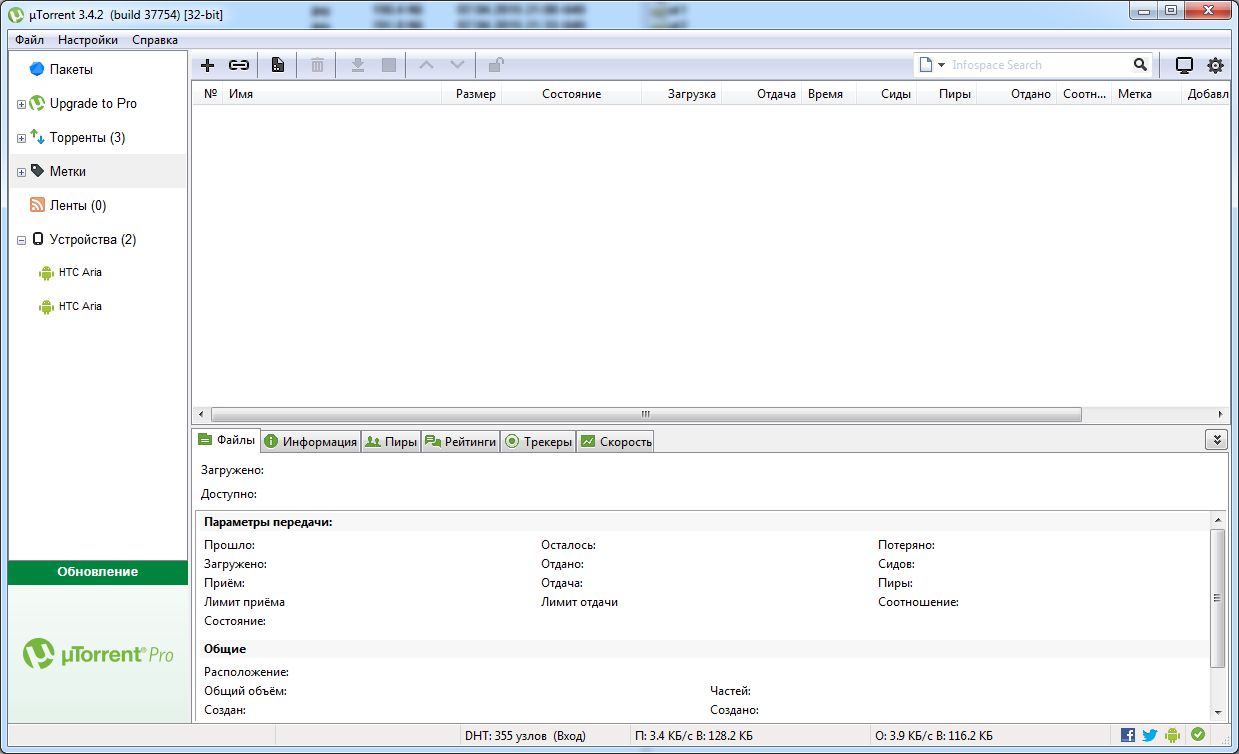Move torrent up in queue
Screen dimensions: 1239x754
pos(427,65)
